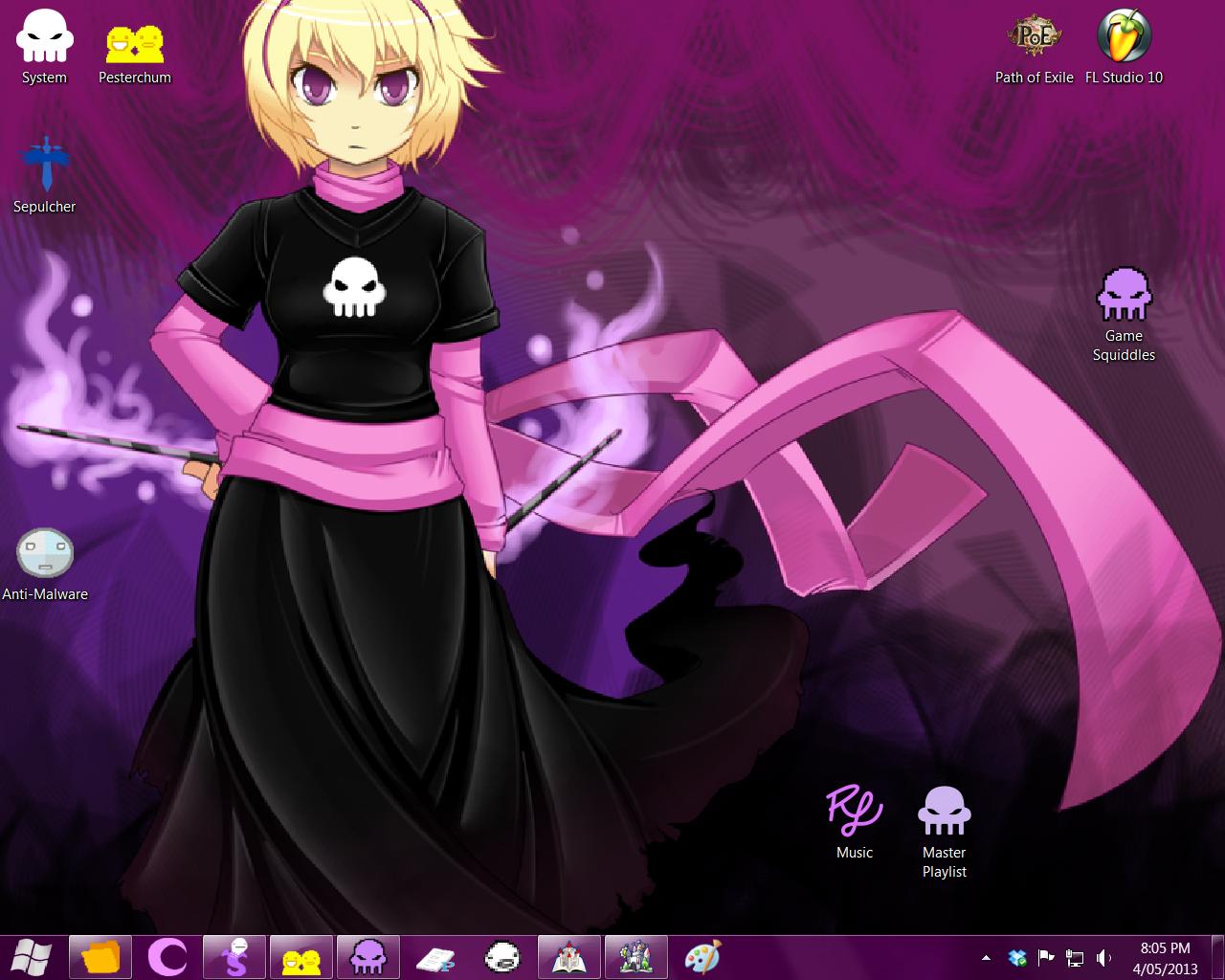Viewport: 1225px width, 980px height.
Task: Click the Show Desktop strip at the taskbar end
Action: 1218,957
